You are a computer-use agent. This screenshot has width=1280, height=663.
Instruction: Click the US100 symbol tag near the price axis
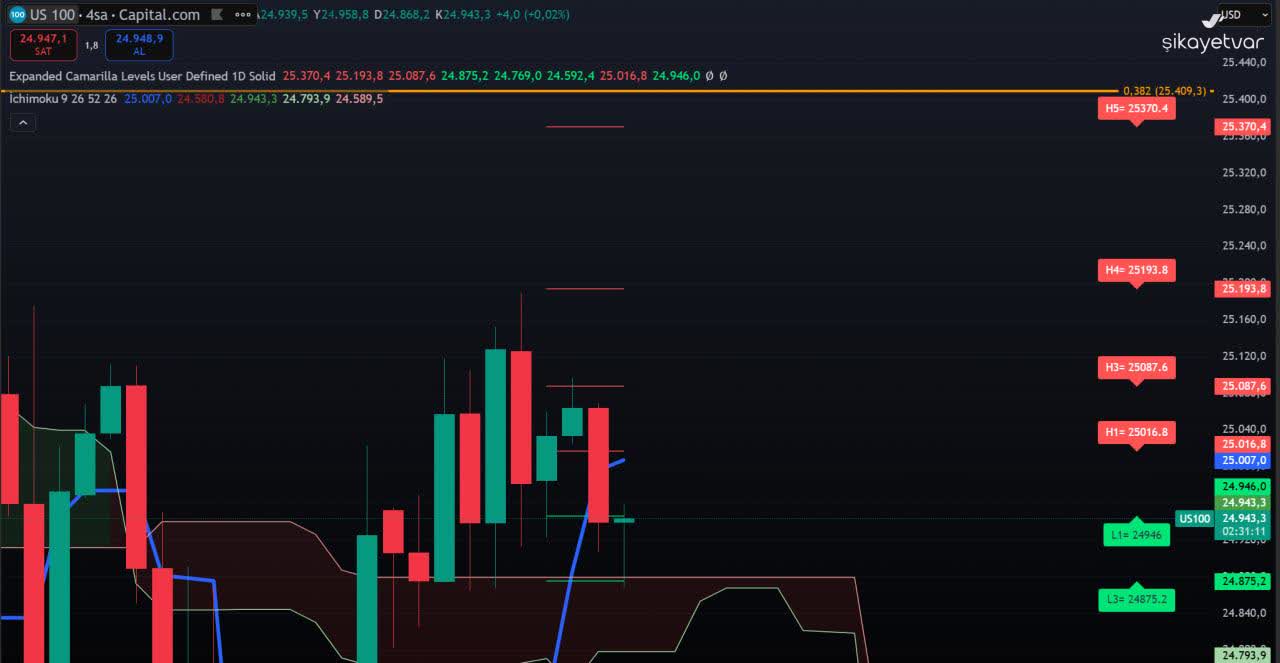pos(1195,518)
